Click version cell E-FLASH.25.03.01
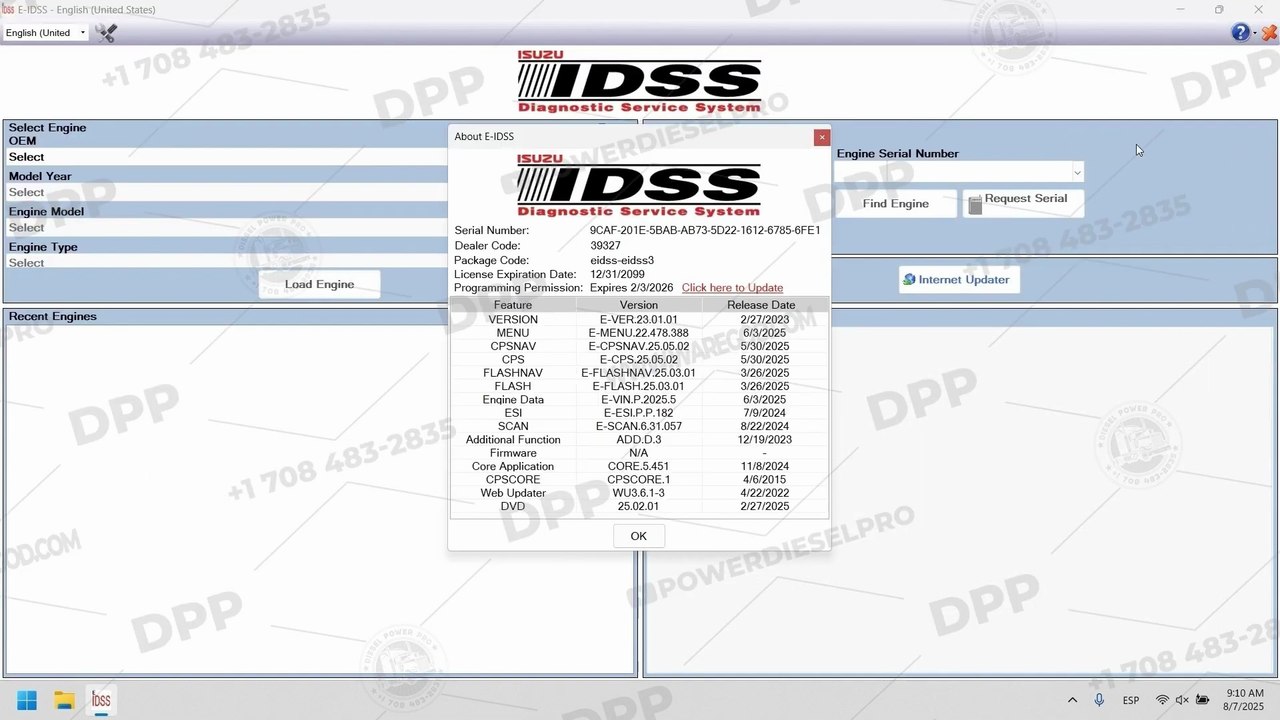The height and width of the screenshot is (720, 1280). tap(639, 386)
